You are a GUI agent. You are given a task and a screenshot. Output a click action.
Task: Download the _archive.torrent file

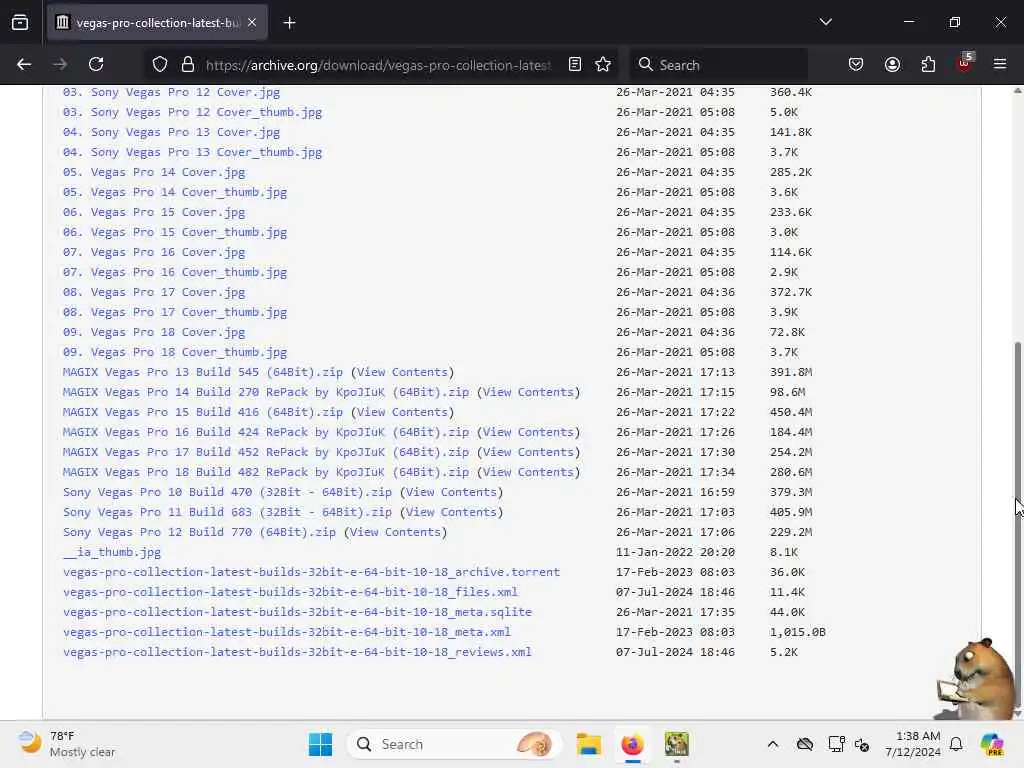click(312, 572)
